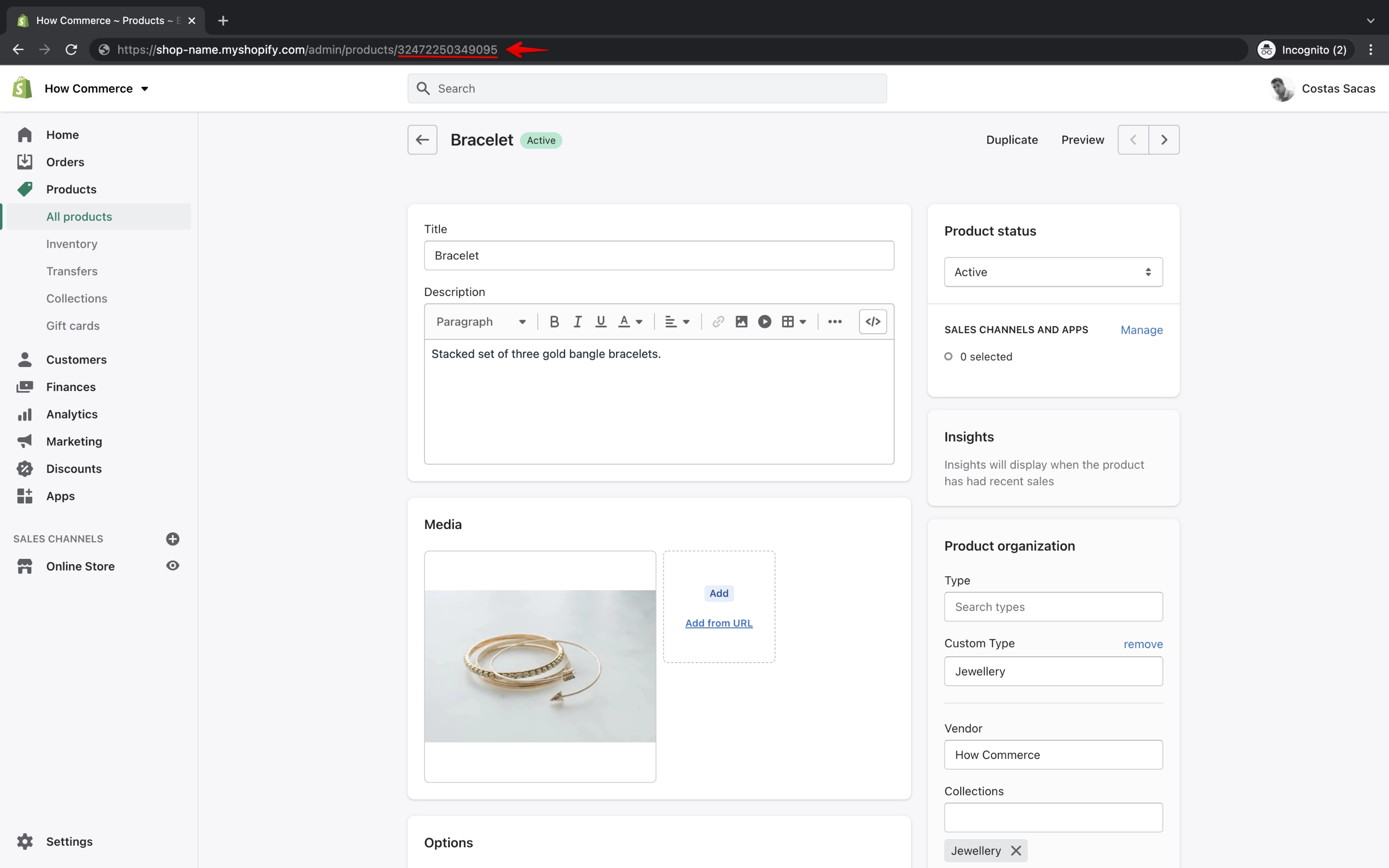This screenshot has width=1389, height=868.
Task: View the Online Store with eye icon
Action: [x=173, y=566]
